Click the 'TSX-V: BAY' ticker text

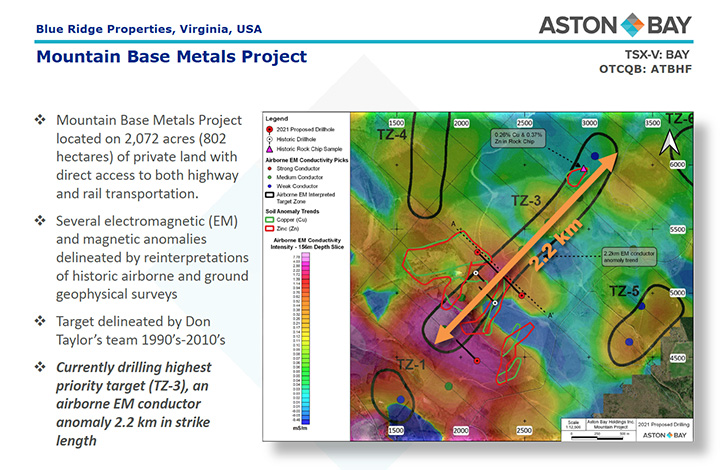point(657,55)
